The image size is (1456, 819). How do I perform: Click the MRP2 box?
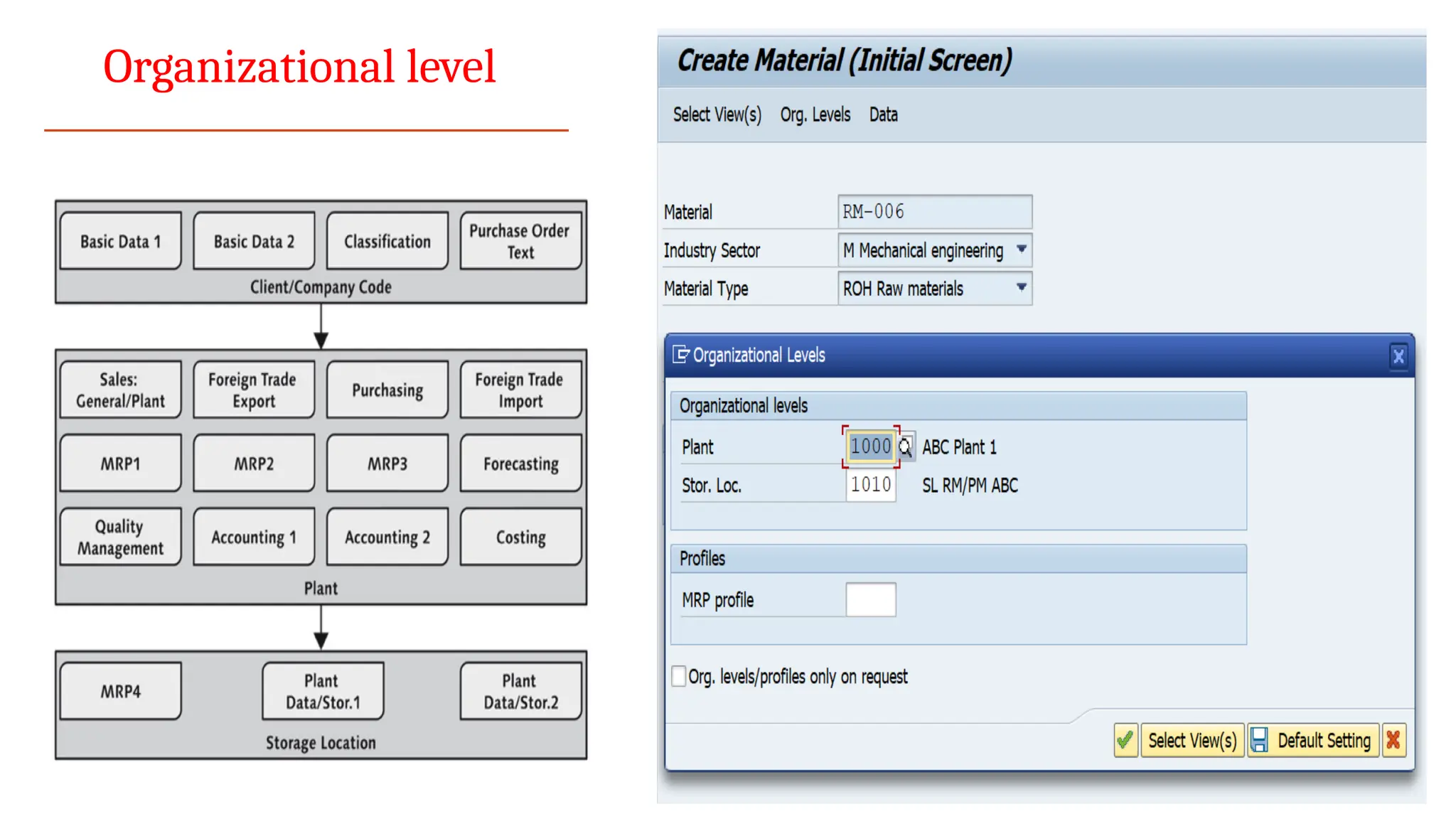254,464
